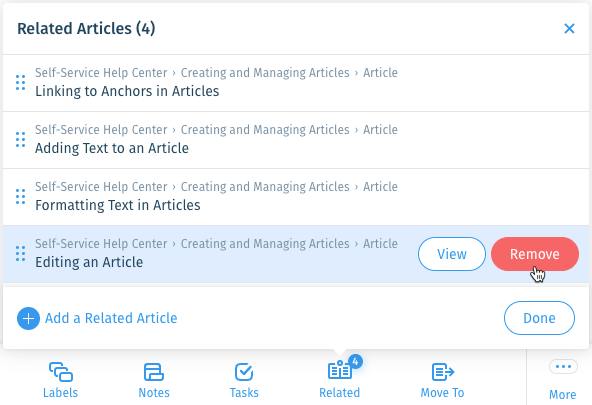
Task: View the Editing an Article entry
Action: pyautogui.click(x=452, y=254)
